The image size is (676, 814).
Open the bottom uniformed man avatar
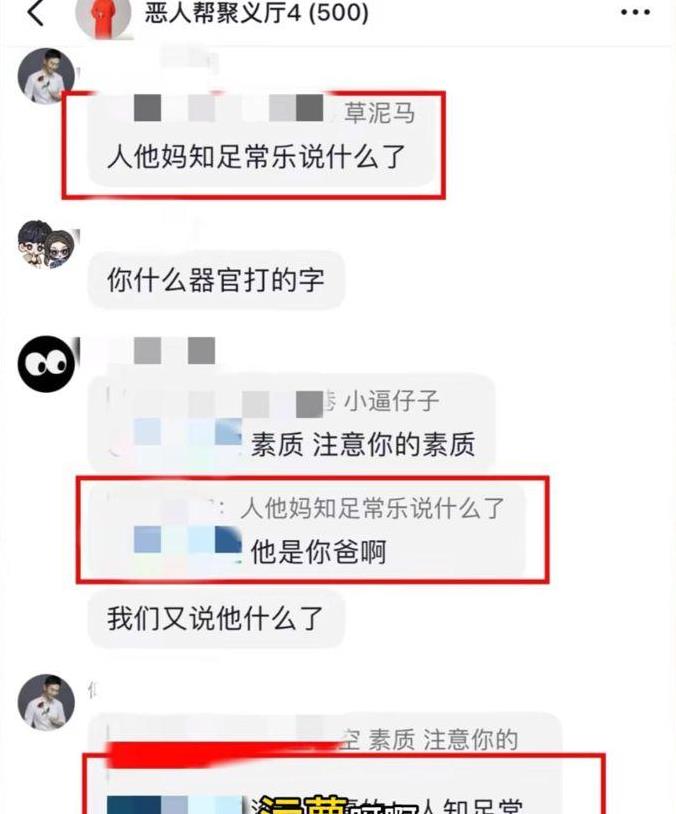point(46,702)
